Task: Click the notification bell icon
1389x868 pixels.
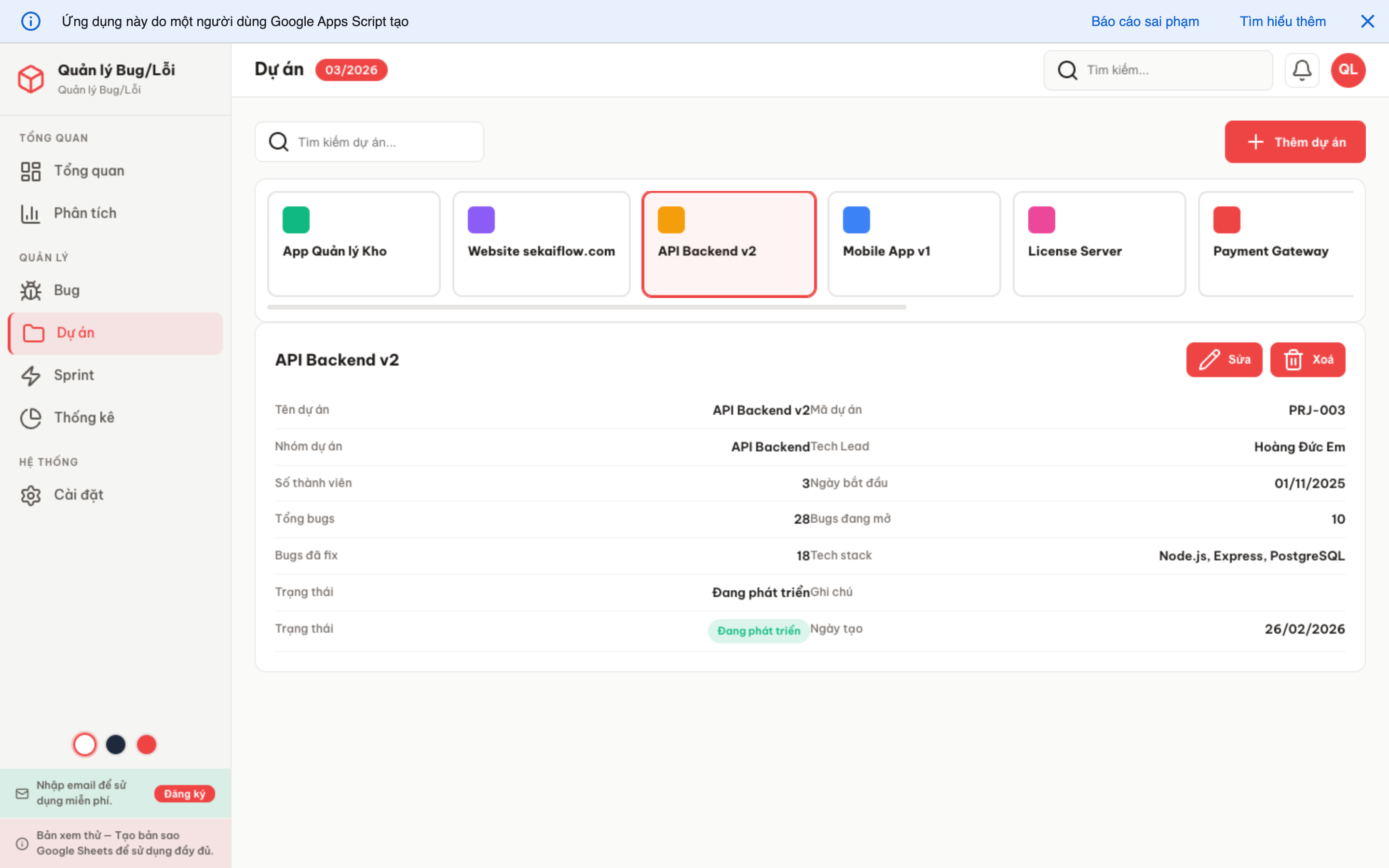Action: [x=1302, y=69]
